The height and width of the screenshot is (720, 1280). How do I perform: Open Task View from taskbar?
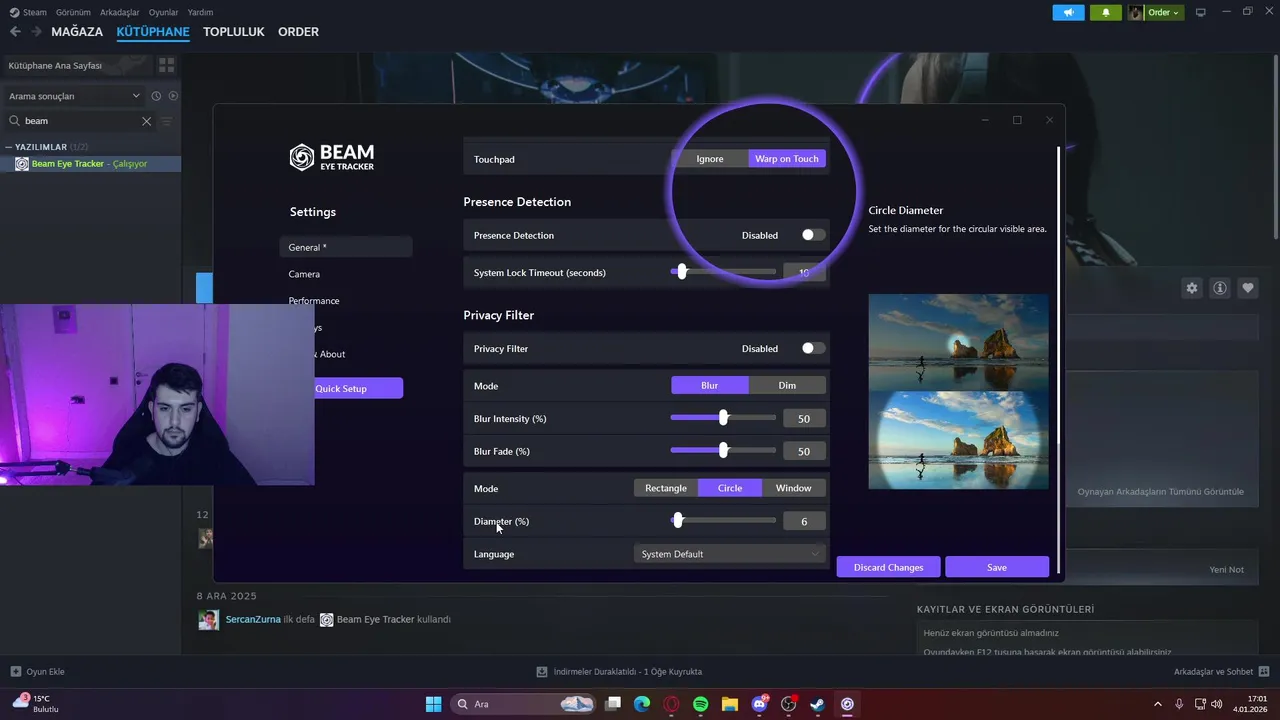613,704
